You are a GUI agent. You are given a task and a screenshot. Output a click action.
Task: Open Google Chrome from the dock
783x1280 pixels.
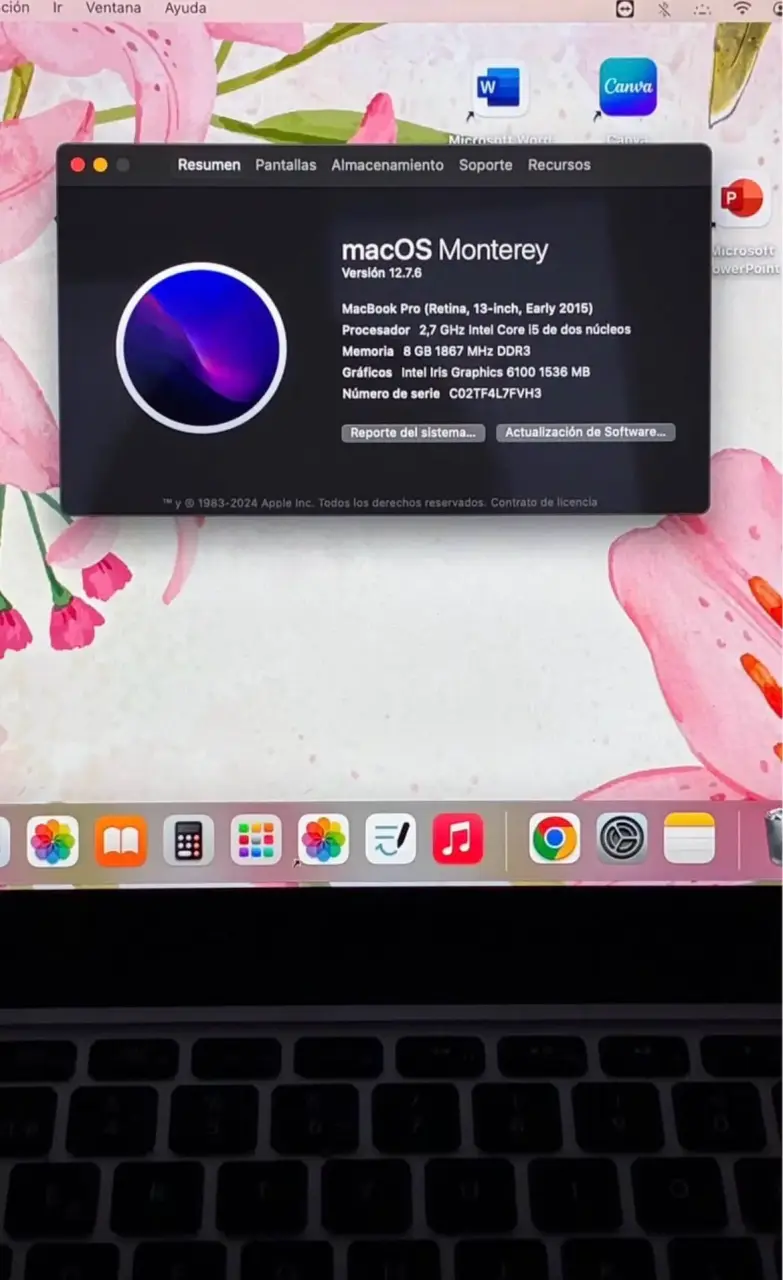tap(554, 838)
